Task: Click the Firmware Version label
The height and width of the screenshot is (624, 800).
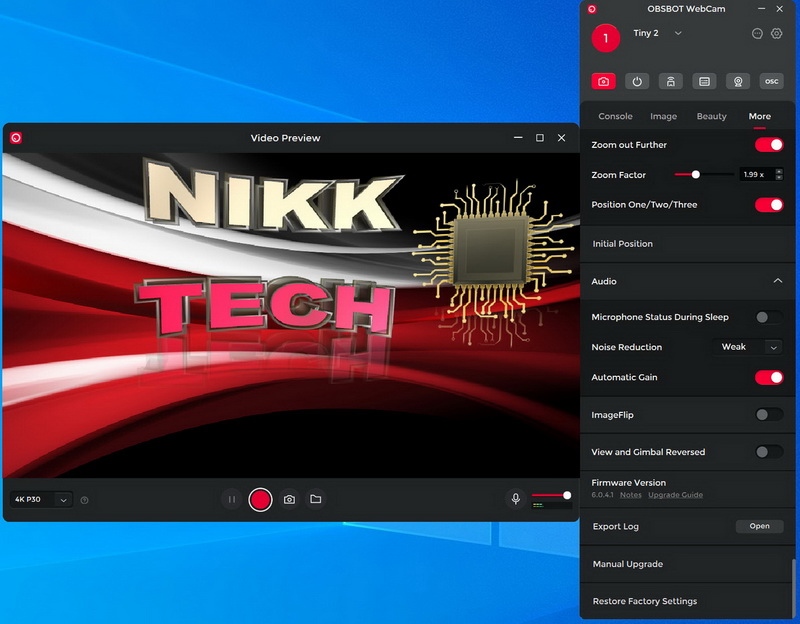Action: 629,483
